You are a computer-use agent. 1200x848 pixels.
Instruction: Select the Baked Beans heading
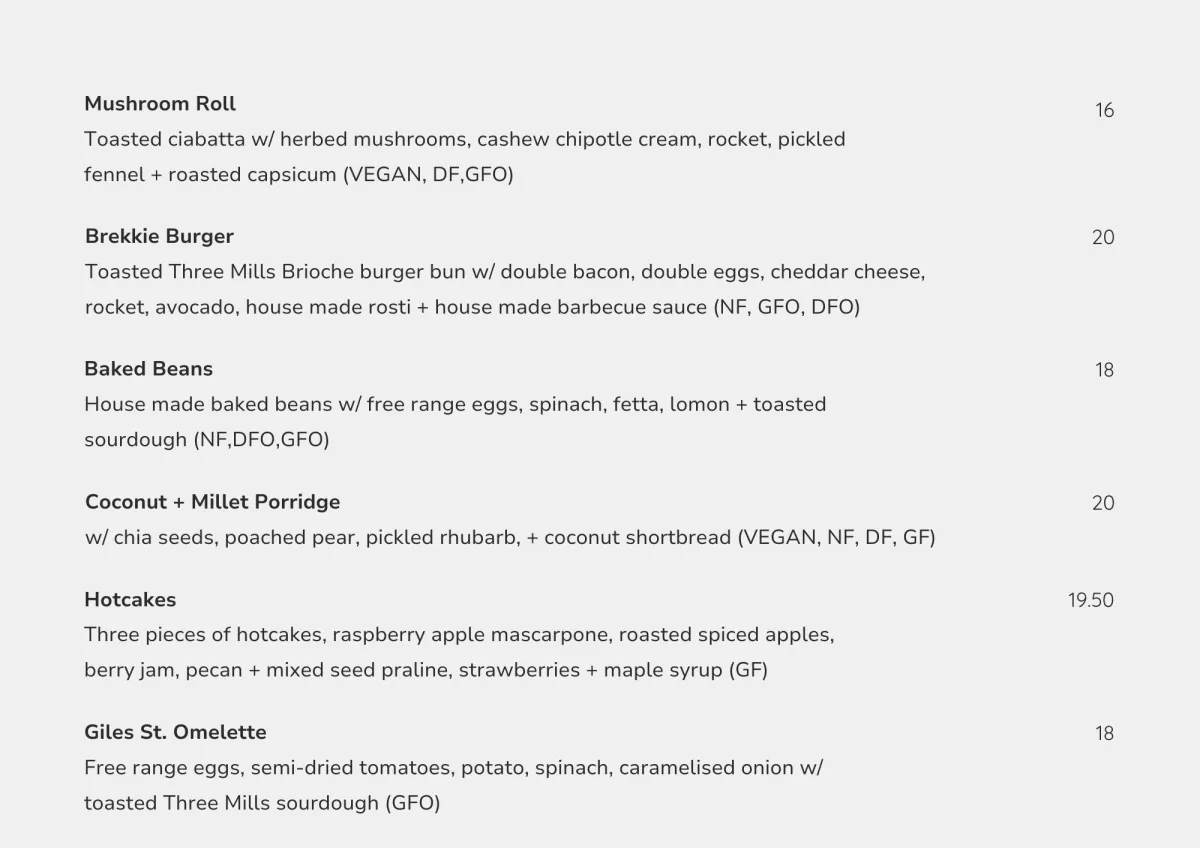(x=149, y=369)
